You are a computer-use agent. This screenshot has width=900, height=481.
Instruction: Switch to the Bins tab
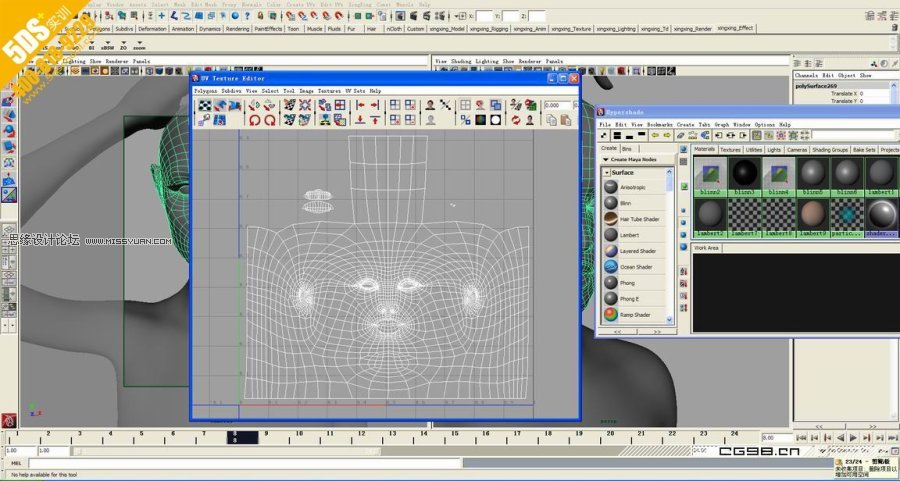pyautogui.click(x=627, y=149)
